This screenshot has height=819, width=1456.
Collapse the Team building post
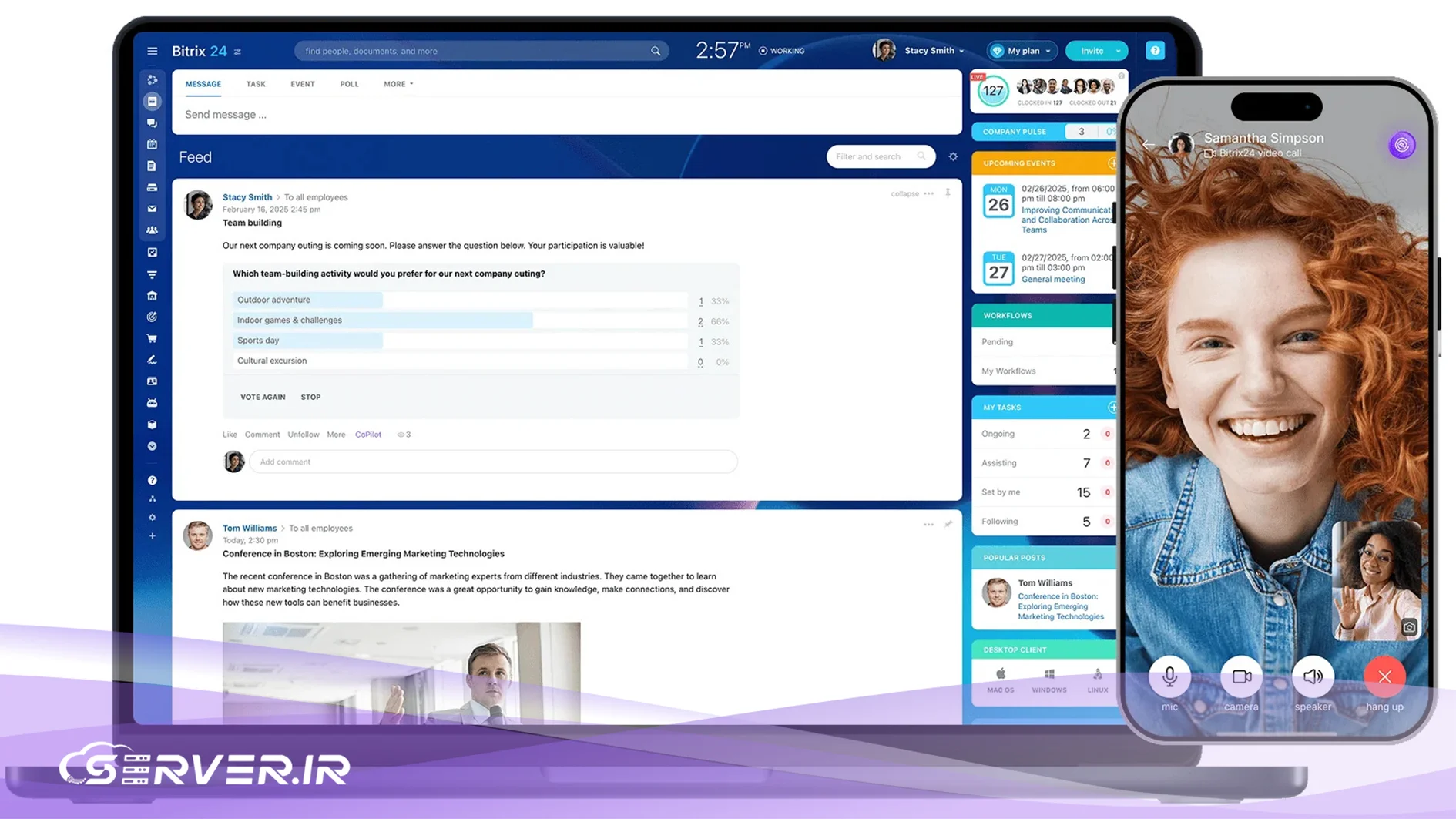tap(904, 194)
